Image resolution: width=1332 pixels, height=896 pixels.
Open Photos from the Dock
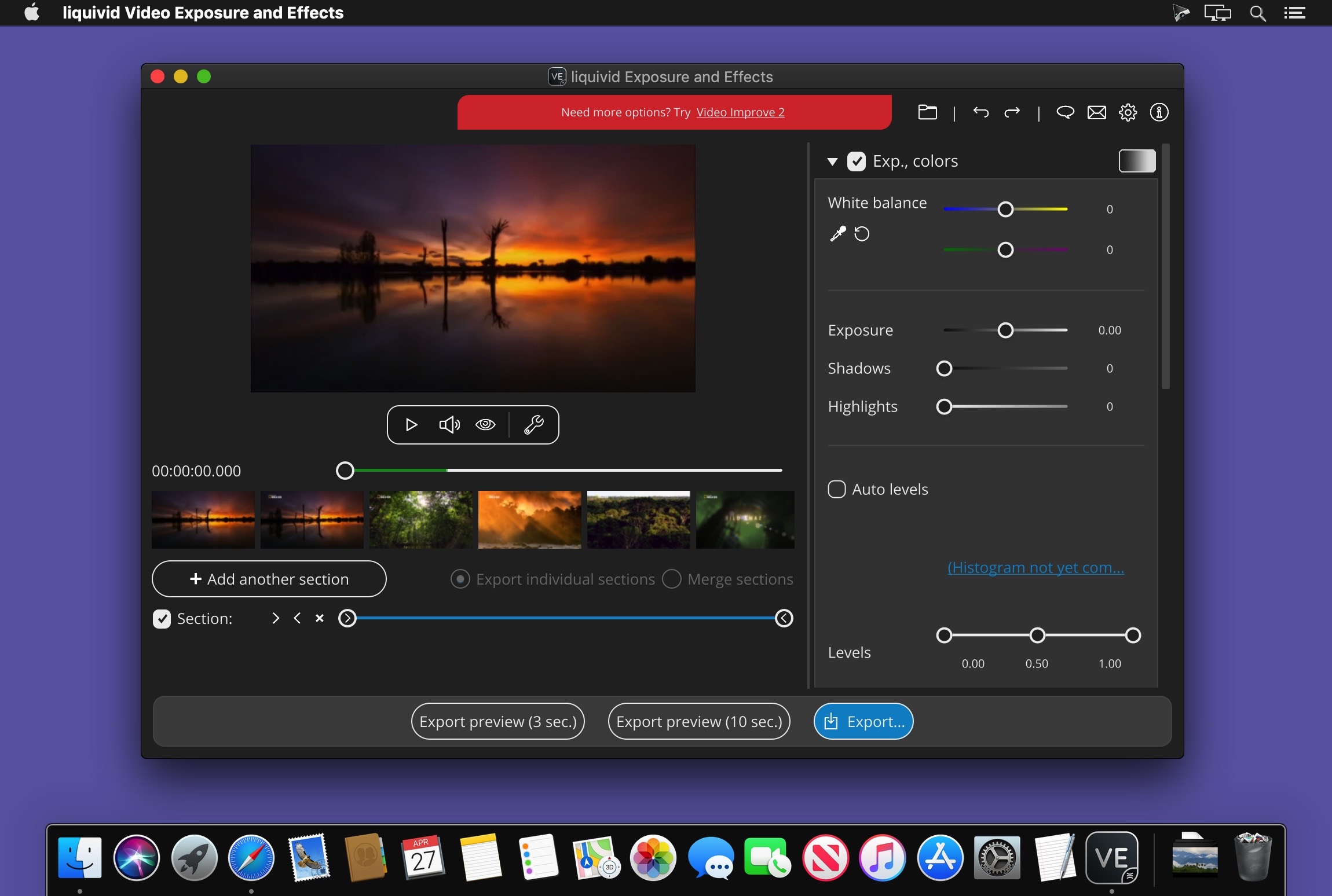[x=653, y=858]
